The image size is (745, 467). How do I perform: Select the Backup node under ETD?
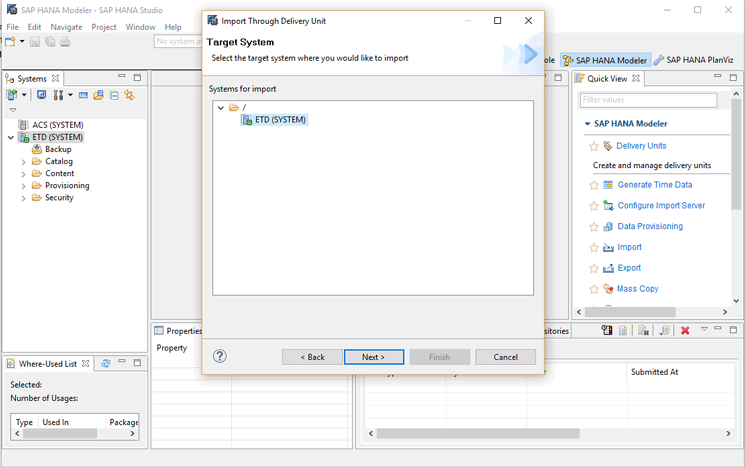click(58, 149)
